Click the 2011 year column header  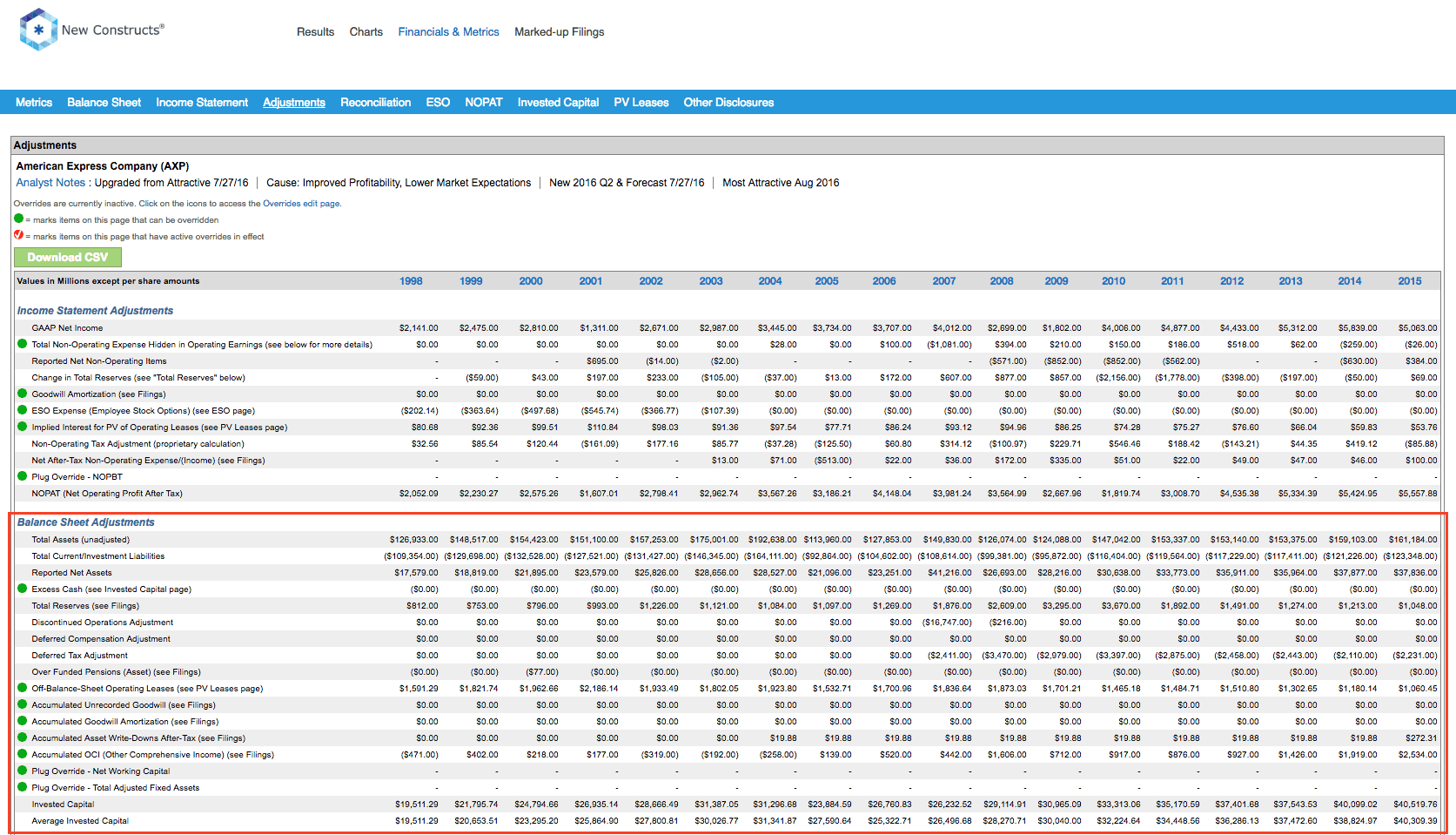click(x=1172, y=281)
